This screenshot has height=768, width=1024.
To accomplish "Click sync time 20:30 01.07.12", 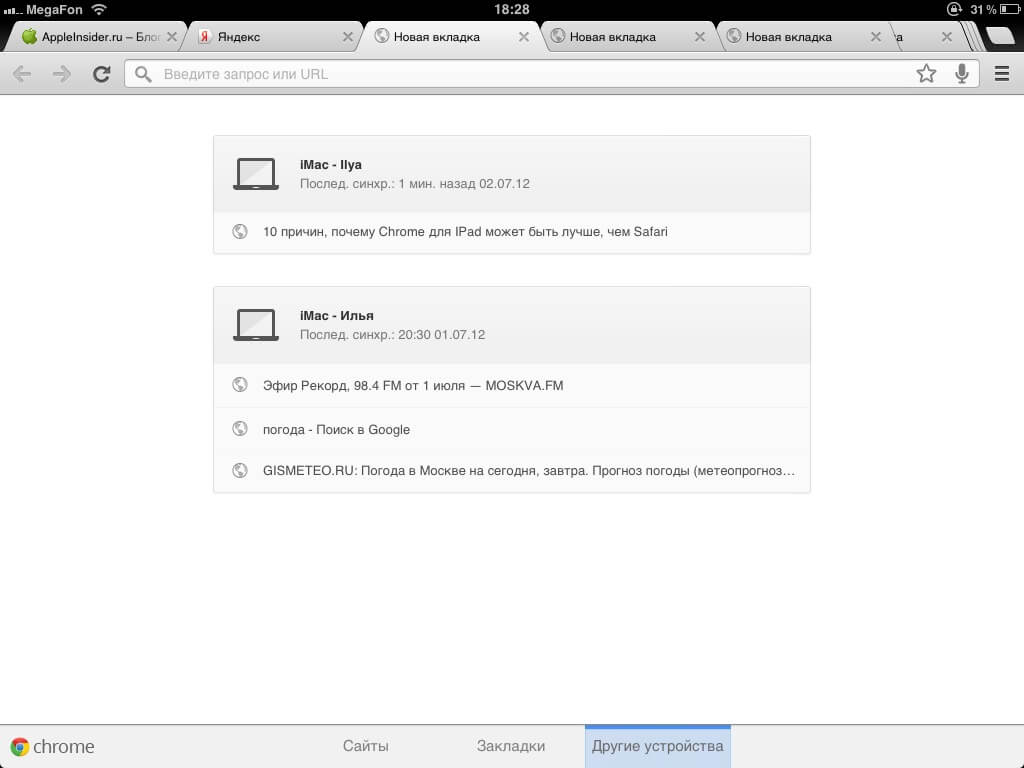I will coord(441,334).
